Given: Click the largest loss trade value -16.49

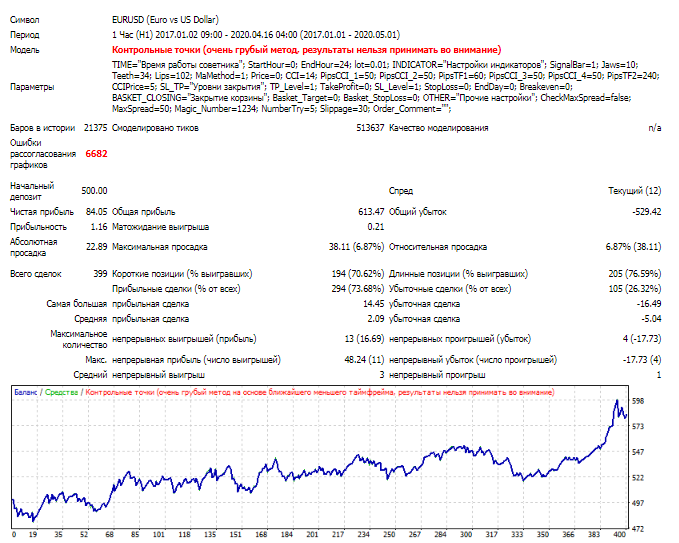Looking at the screenshot, I should coord(649,304).
